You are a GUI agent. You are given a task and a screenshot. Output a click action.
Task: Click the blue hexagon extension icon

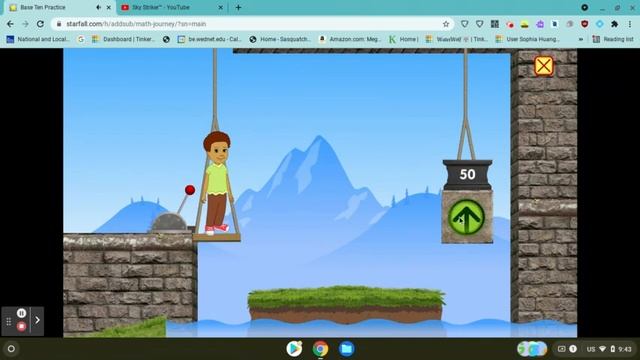click(600, 24)
